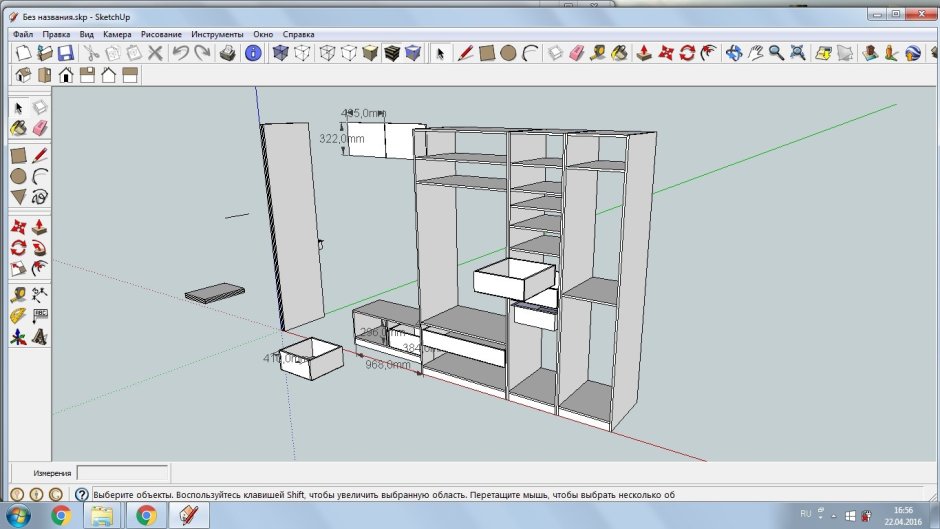The height and width of the screenshot is (529, 940).
Task: Click the Add Location icon
Action: click(x=824, y=53)
